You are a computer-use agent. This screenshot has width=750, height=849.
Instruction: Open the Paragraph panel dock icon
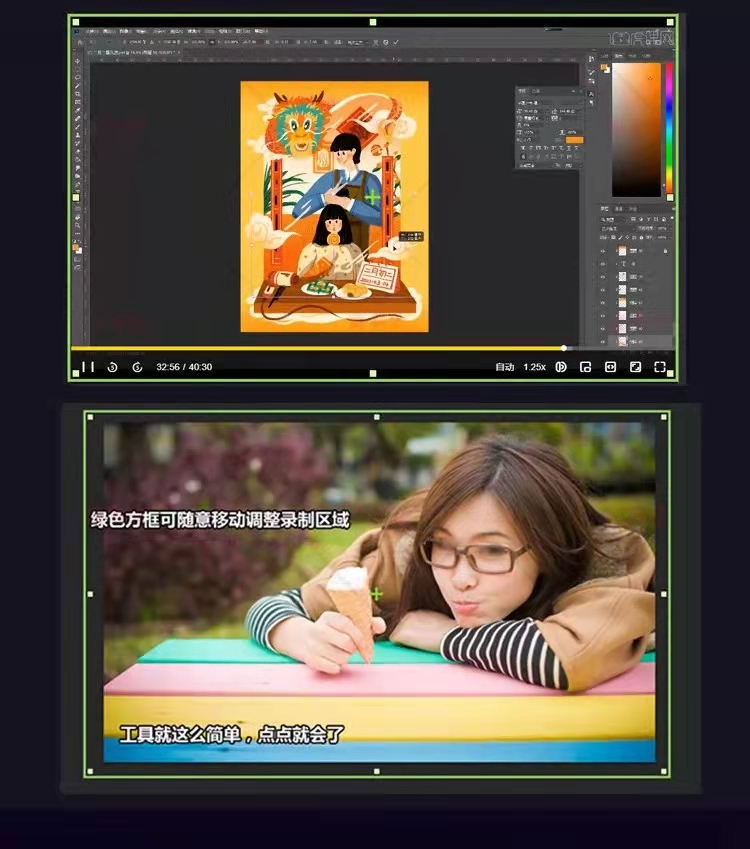point(591,103)
